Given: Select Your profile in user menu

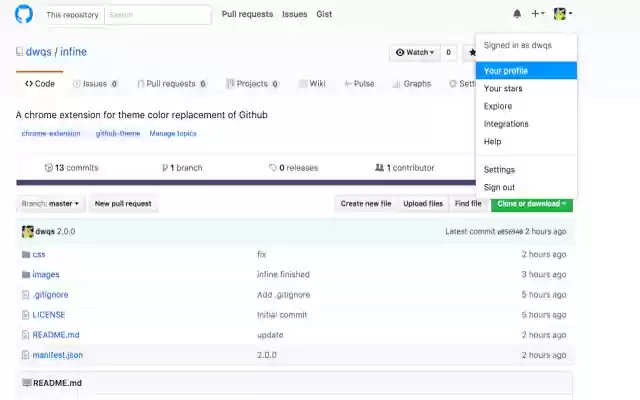Looking at the screenshot, I should (526, 71).
